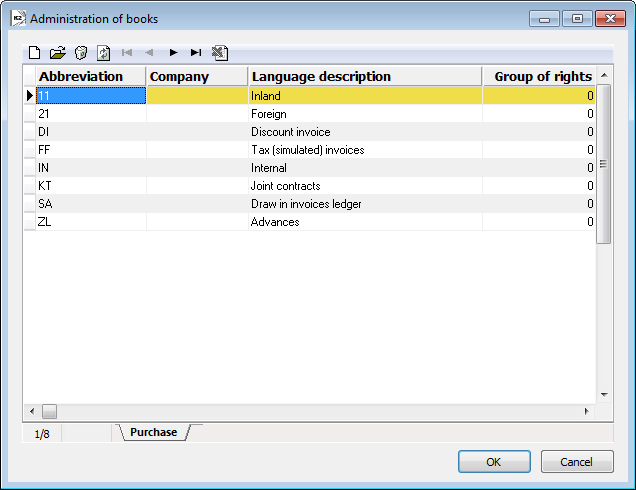Minimize the Administration of books window
The height and width of the screenshot is (490, 636).
(545, 18)
